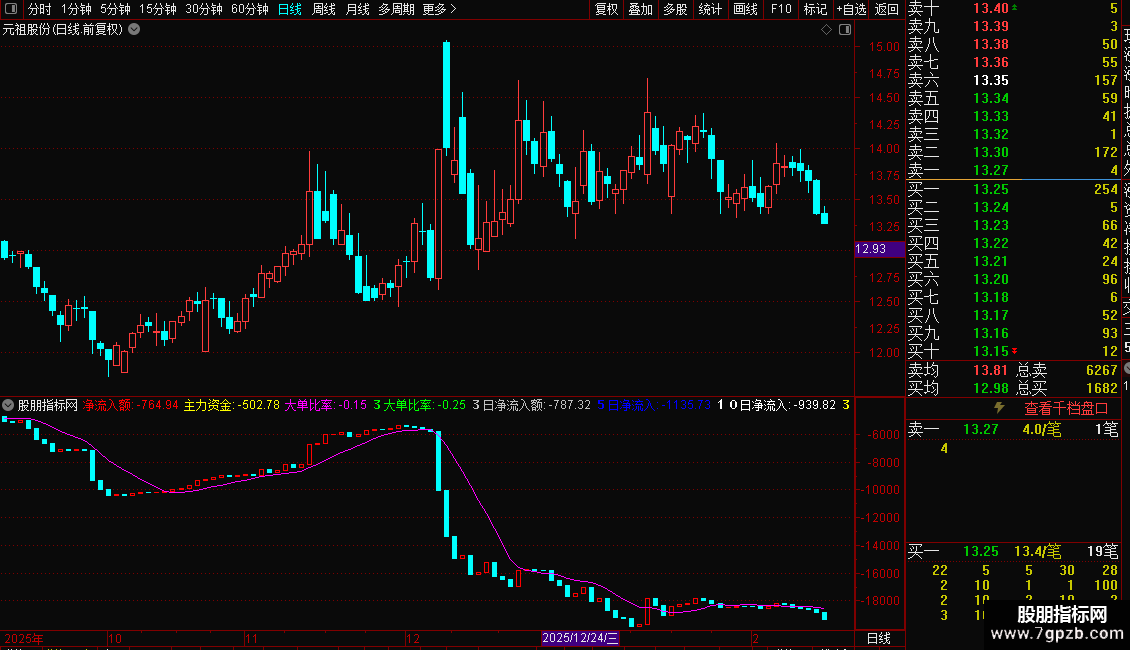Click the 10日净流入 value -939.82
The image size is (1130, 650).
coord(815,405)
